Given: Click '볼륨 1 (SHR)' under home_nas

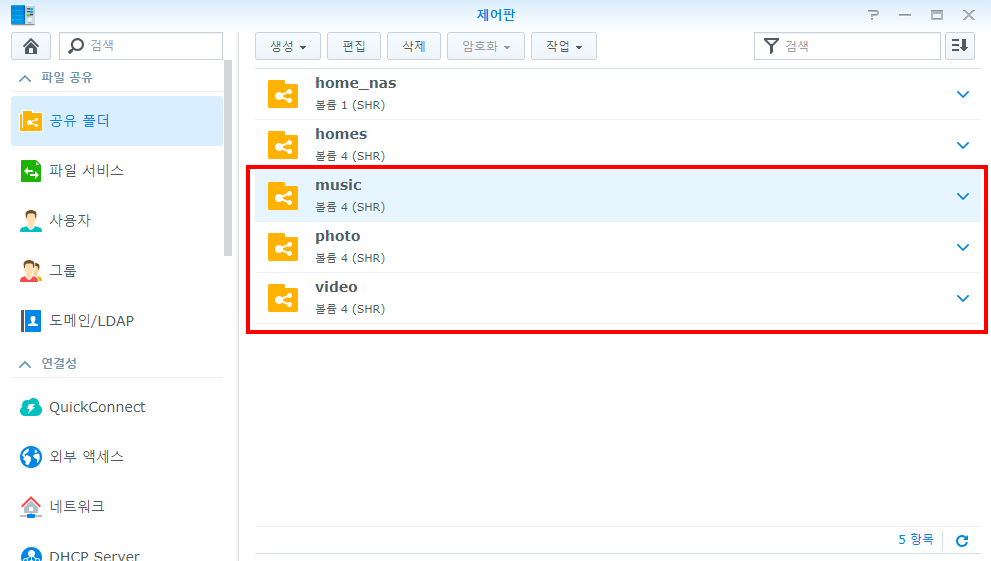Looking at the screenshot, I should click(350, 105).
